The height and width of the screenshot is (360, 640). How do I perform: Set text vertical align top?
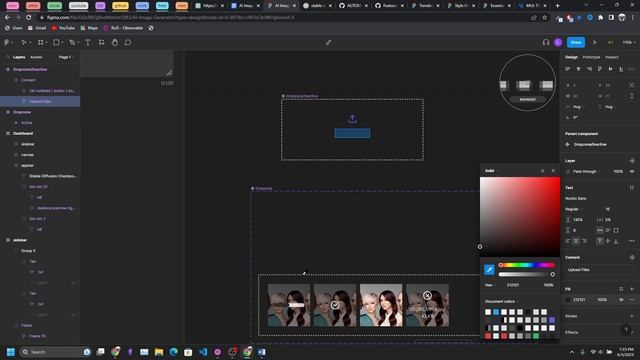[x=600, y=241]
